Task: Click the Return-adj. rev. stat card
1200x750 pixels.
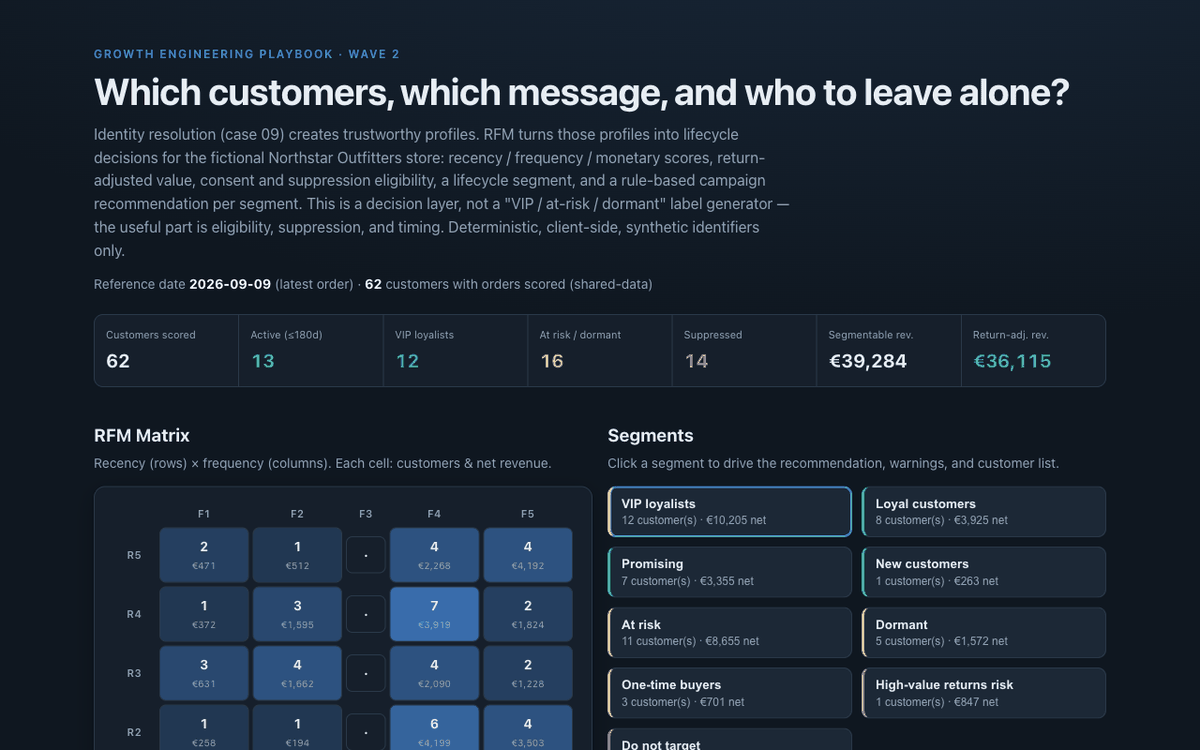Action: 1033,351
